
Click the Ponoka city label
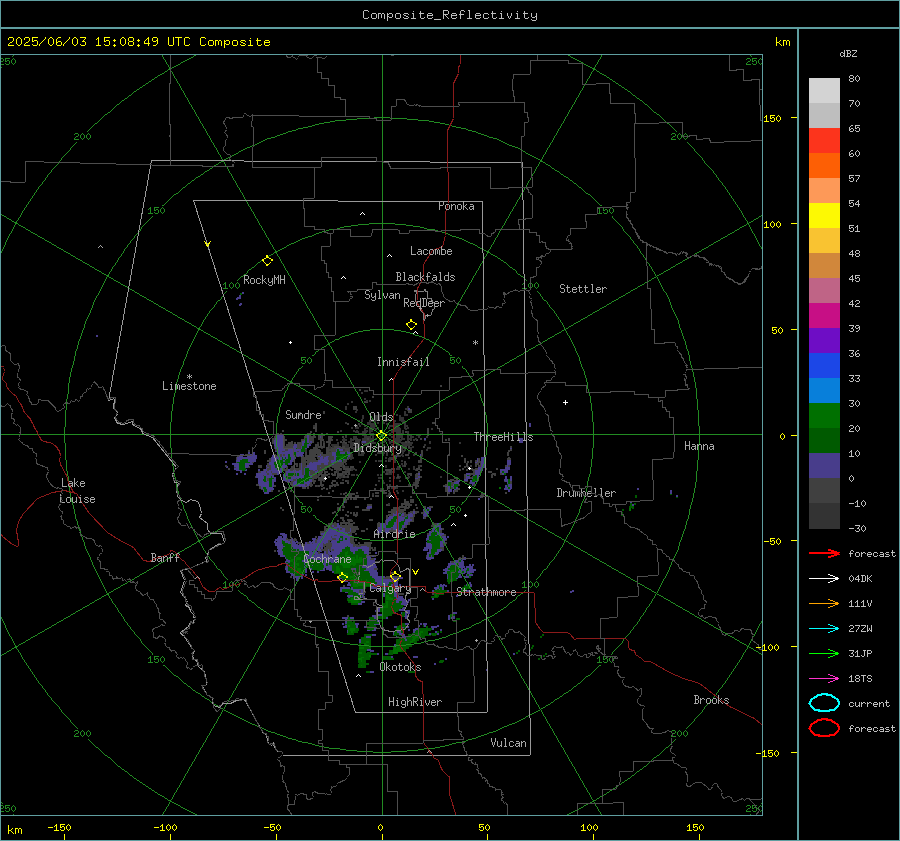[456, 206]
